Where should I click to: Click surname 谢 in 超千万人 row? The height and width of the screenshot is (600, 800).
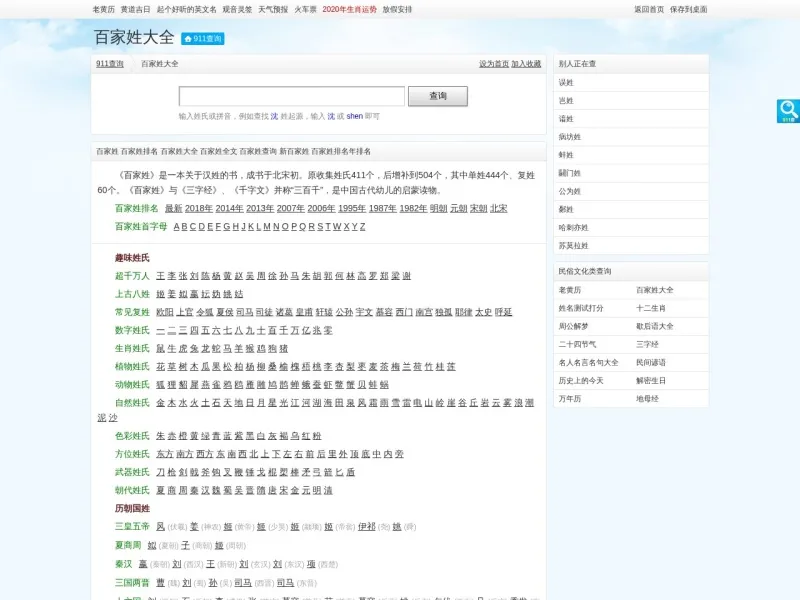407,276
